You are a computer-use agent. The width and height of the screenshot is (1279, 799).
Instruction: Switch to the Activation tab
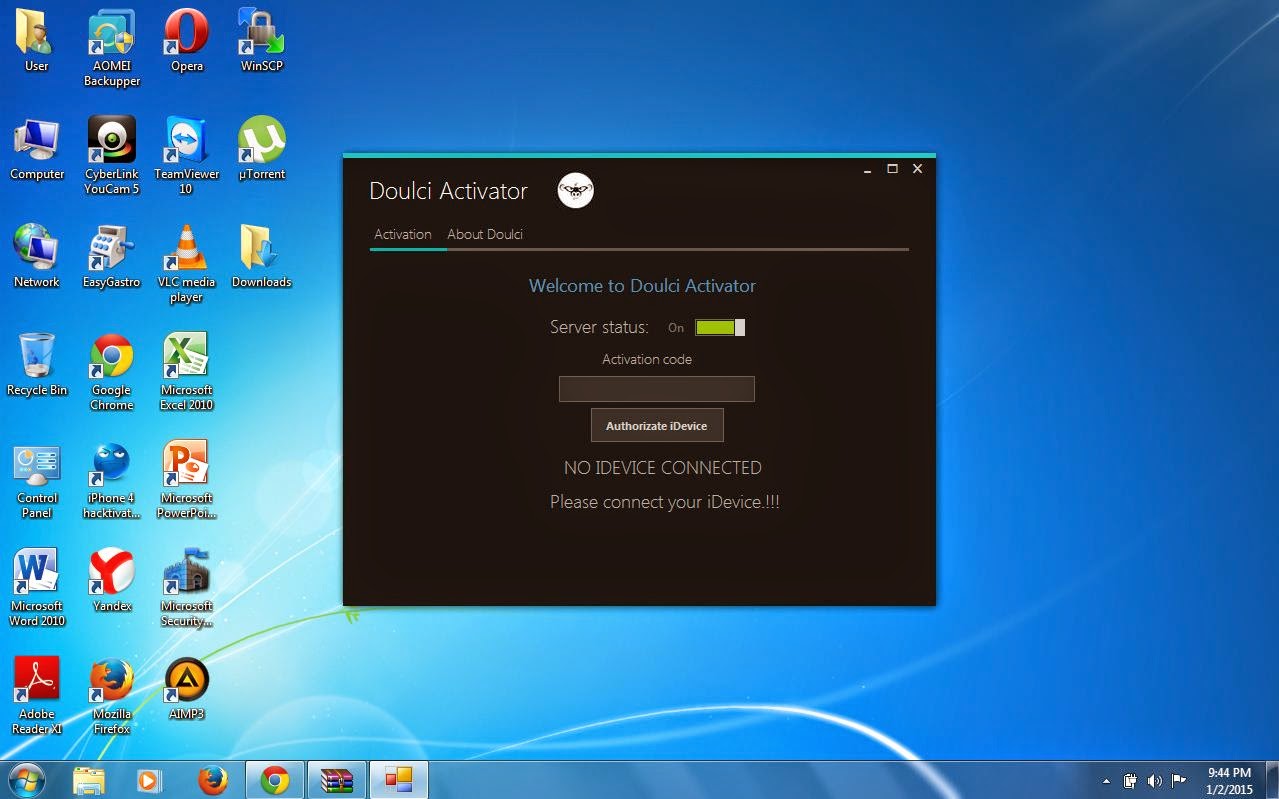point(403,234)
